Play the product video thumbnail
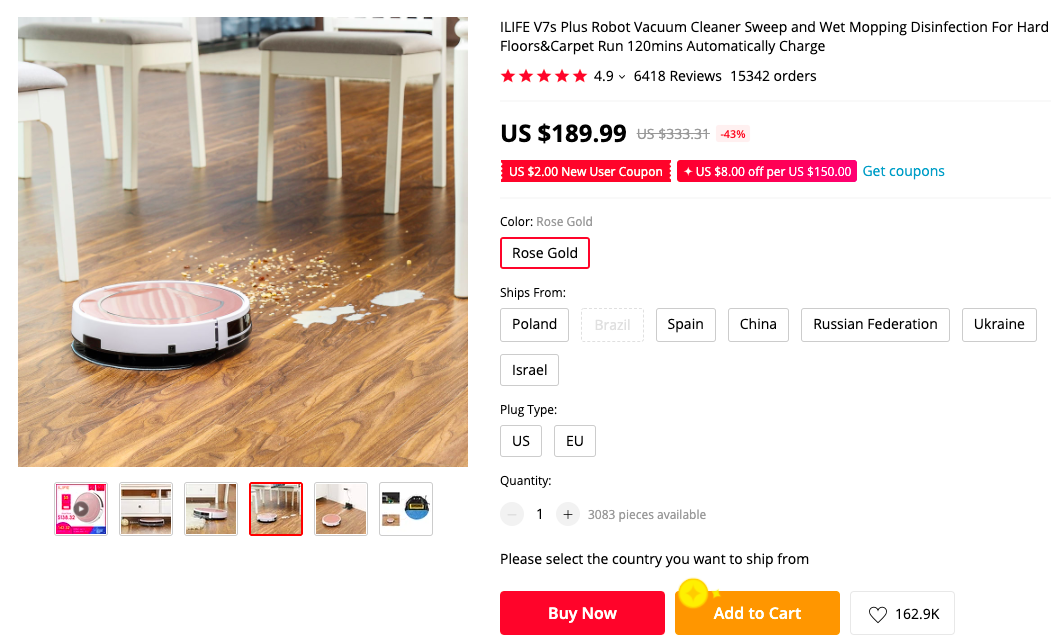 pyautogui.click(x=80, y=509)
